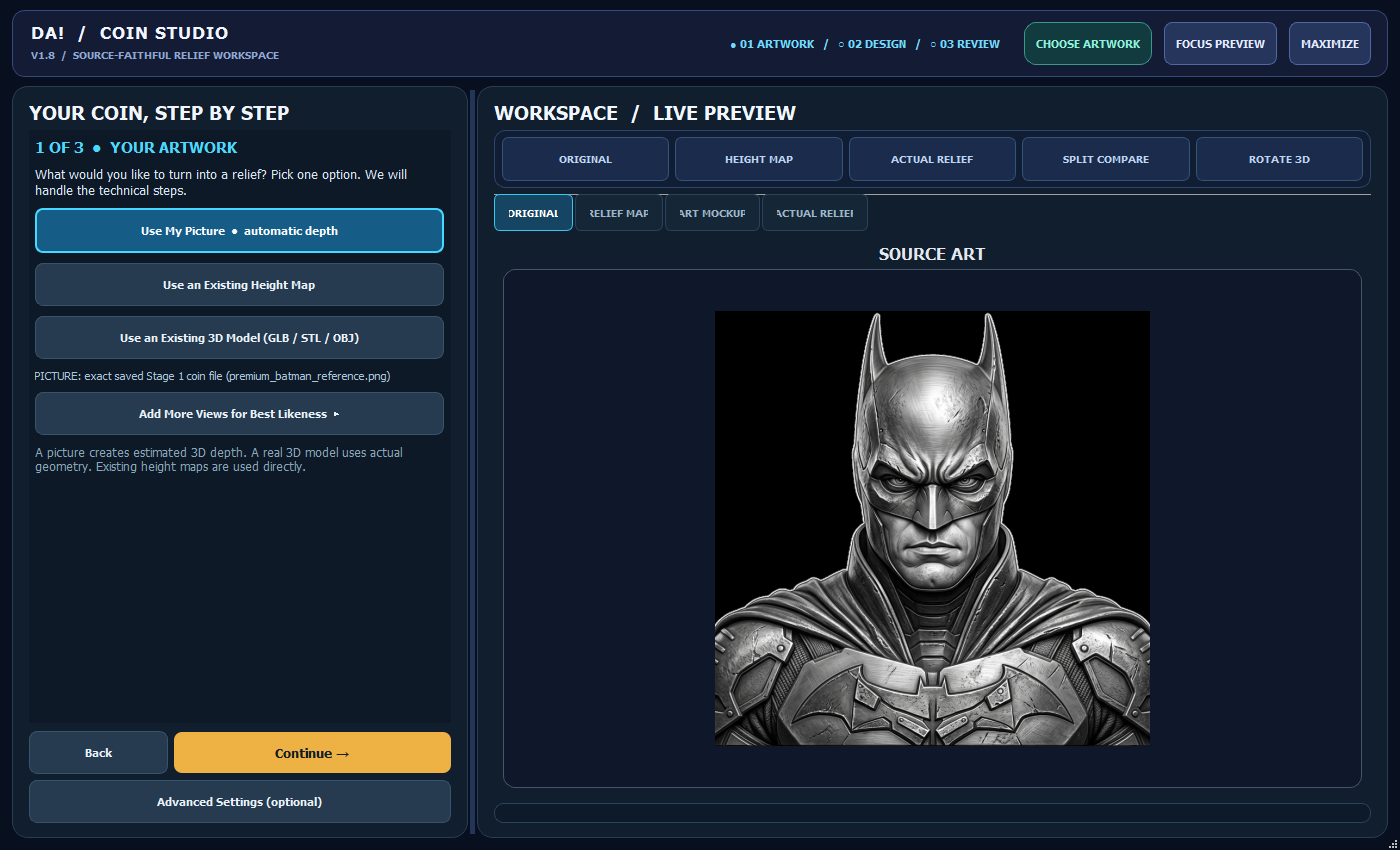Go Back to previous step
The image size is (1400, 850).
coord(98,753)
